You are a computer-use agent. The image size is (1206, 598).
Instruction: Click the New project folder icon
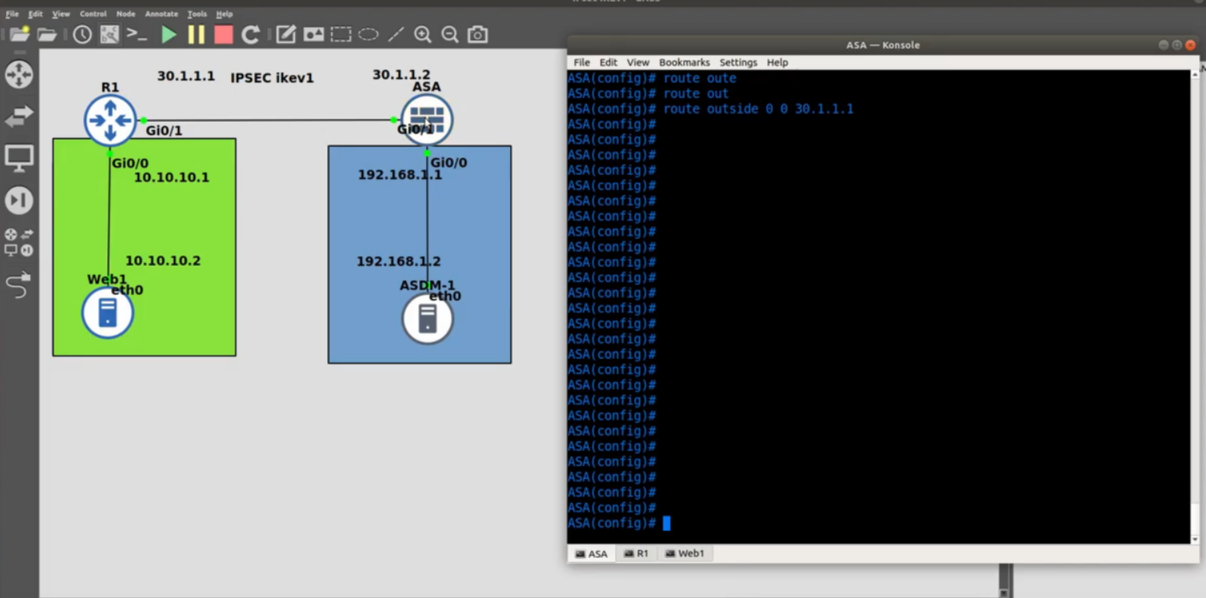(x=19, y=35)
